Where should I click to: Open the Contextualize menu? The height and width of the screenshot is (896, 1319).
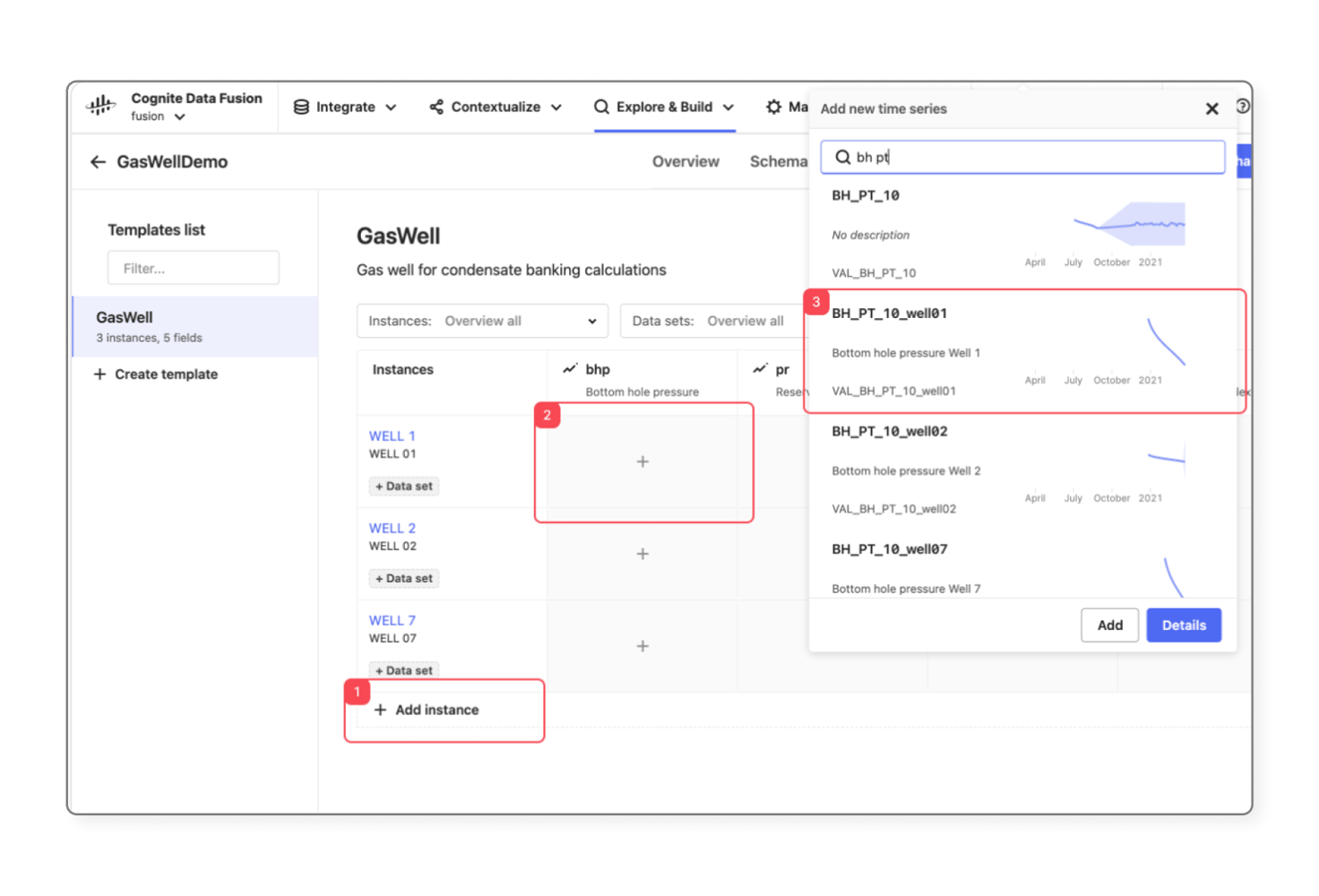click(x=496, y=107)
